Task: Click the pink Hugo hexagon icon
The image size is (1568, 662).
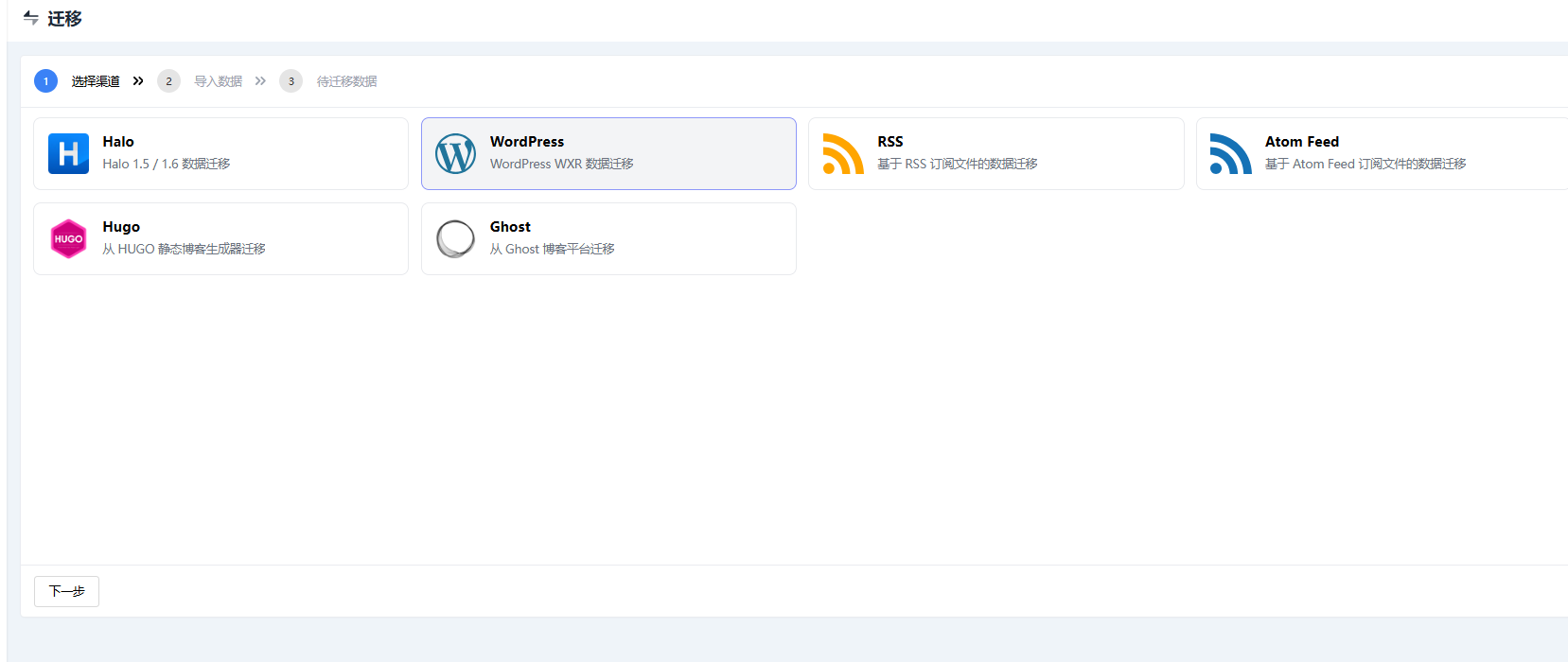Action: click(x=68, y=238)
